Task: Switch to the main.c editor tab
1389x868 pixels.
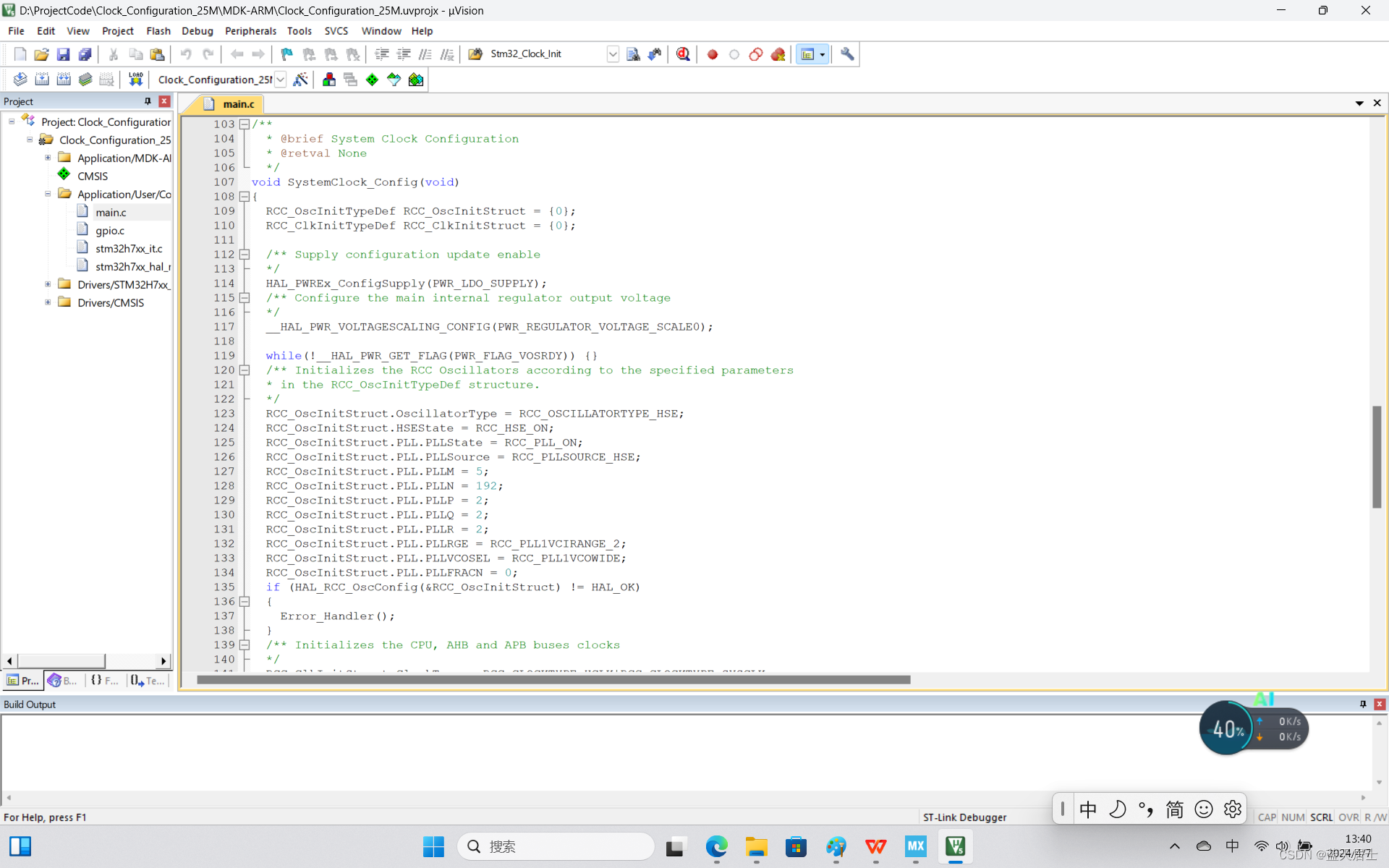Action: coord(238,104)
